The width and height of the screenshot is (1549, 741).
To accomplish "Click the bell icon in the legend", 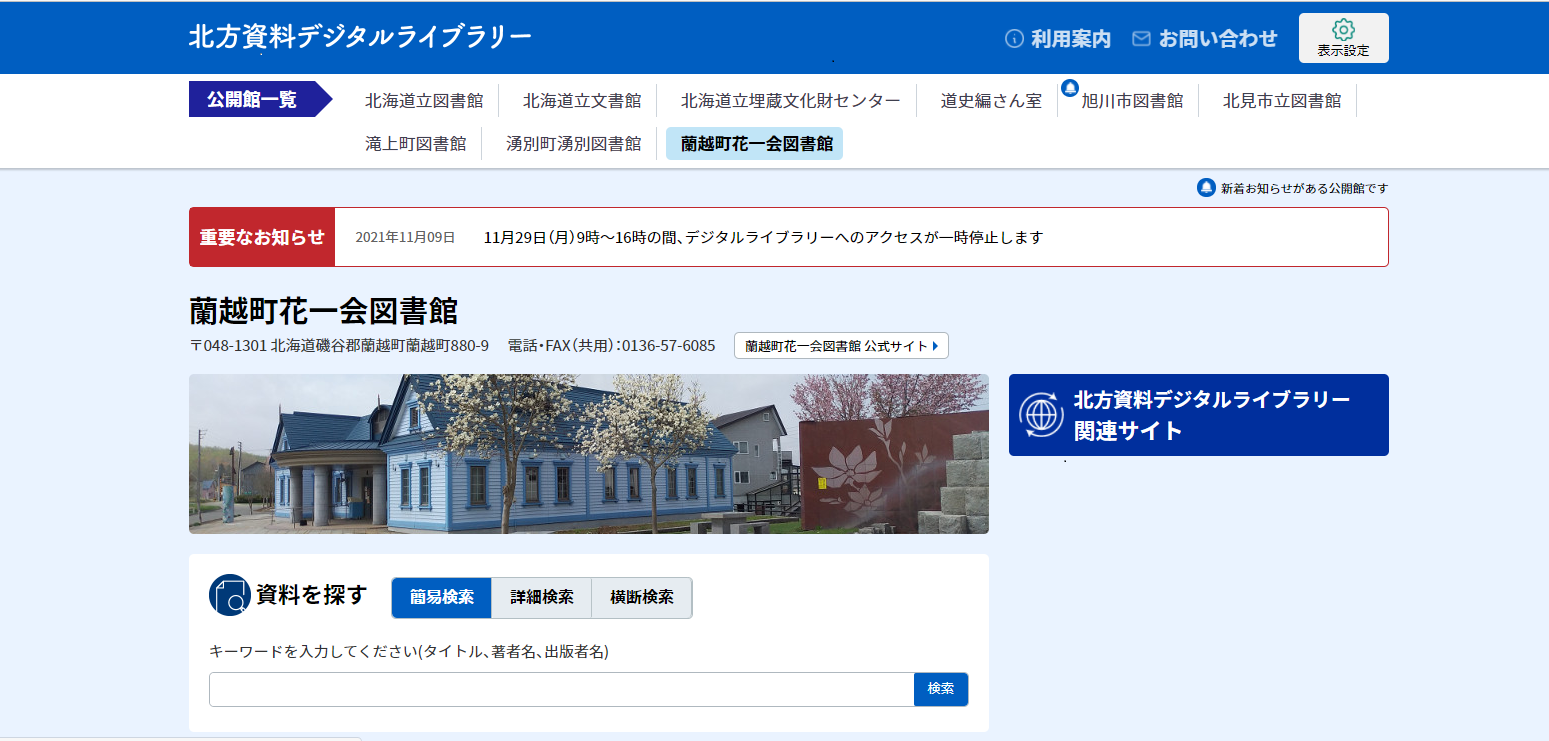I will click(1206, 188).
